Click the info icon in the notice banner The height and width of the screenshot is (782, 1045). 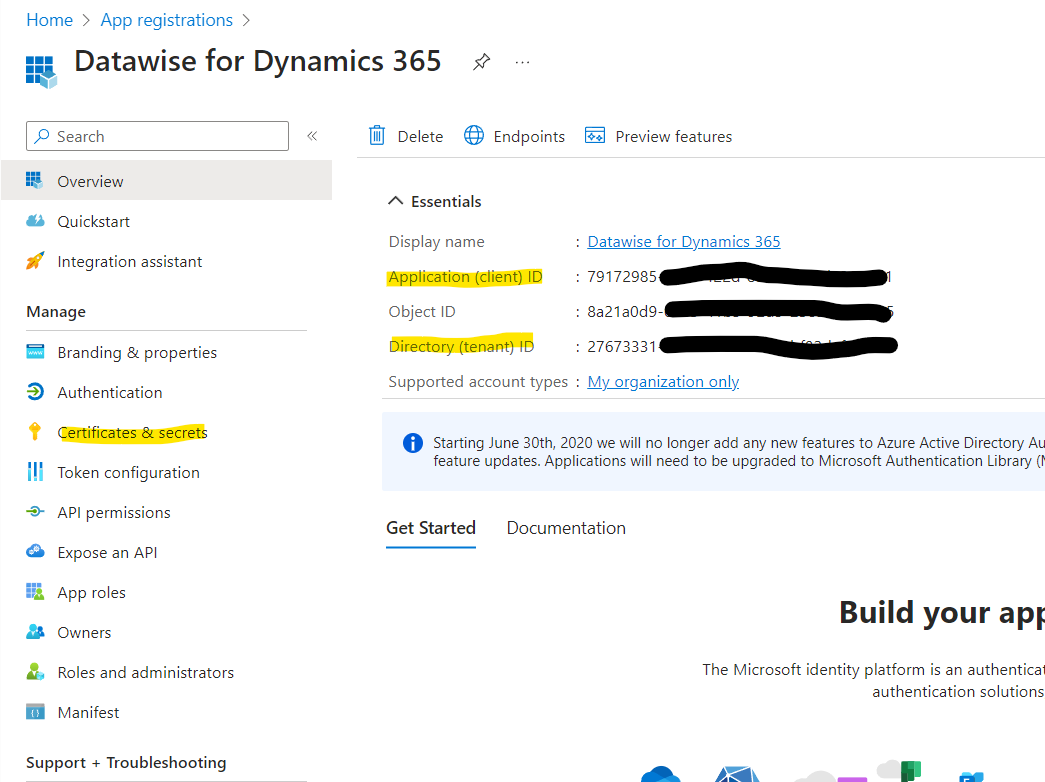413,443
